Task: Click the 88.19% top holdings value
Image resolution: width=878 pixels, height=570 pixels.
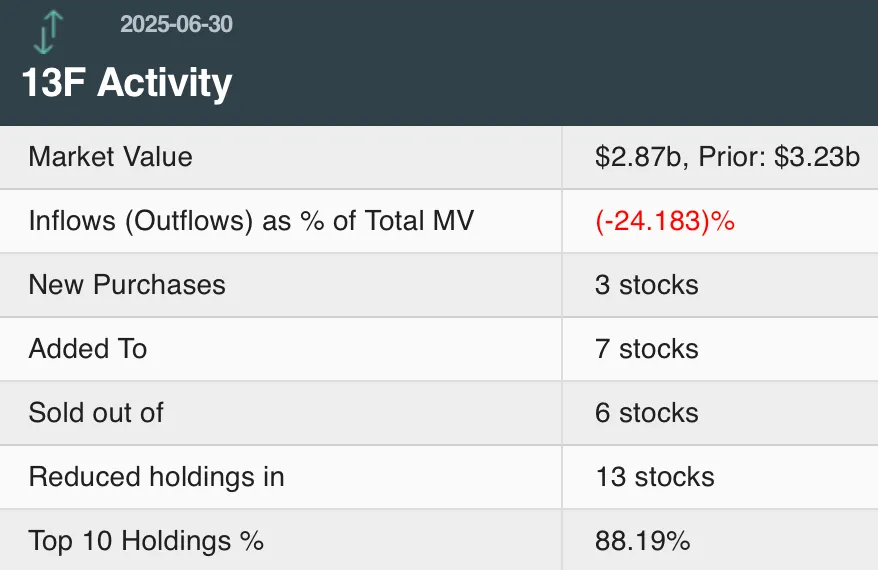Action: [x=642, y=541]
